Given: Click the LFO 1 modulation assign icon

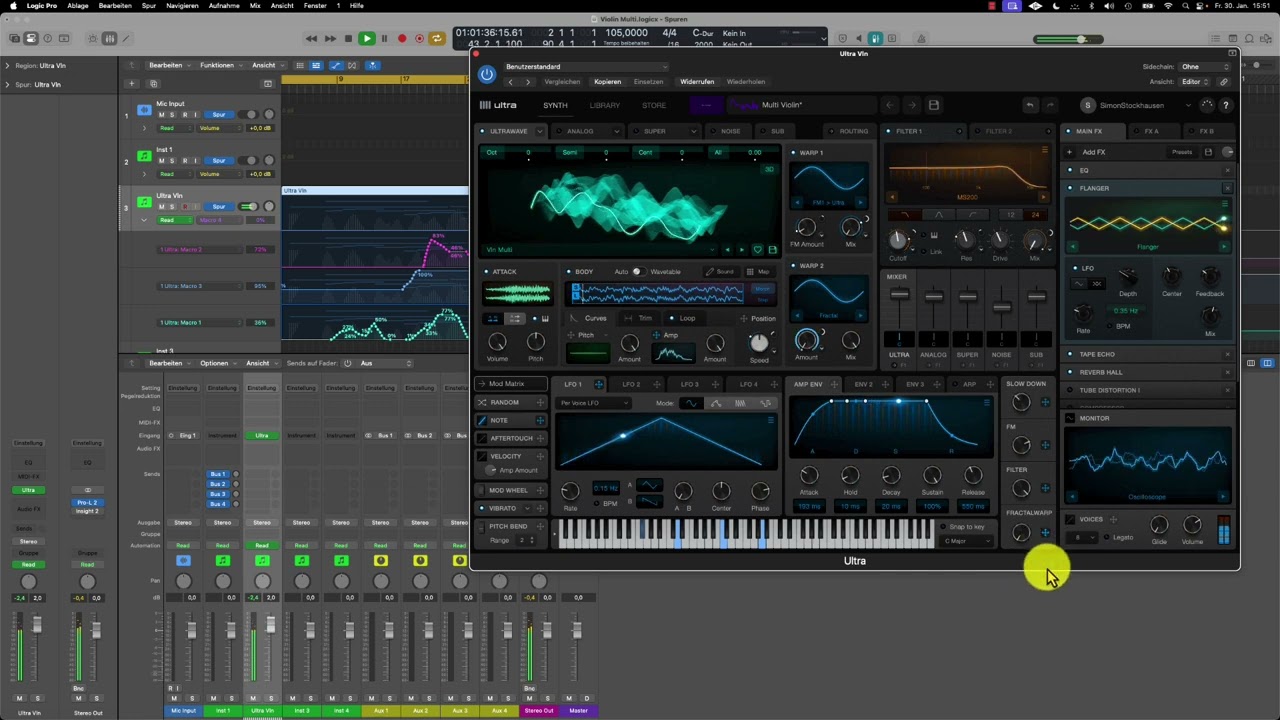Looking at the screenshot, I should click(599, 384).
